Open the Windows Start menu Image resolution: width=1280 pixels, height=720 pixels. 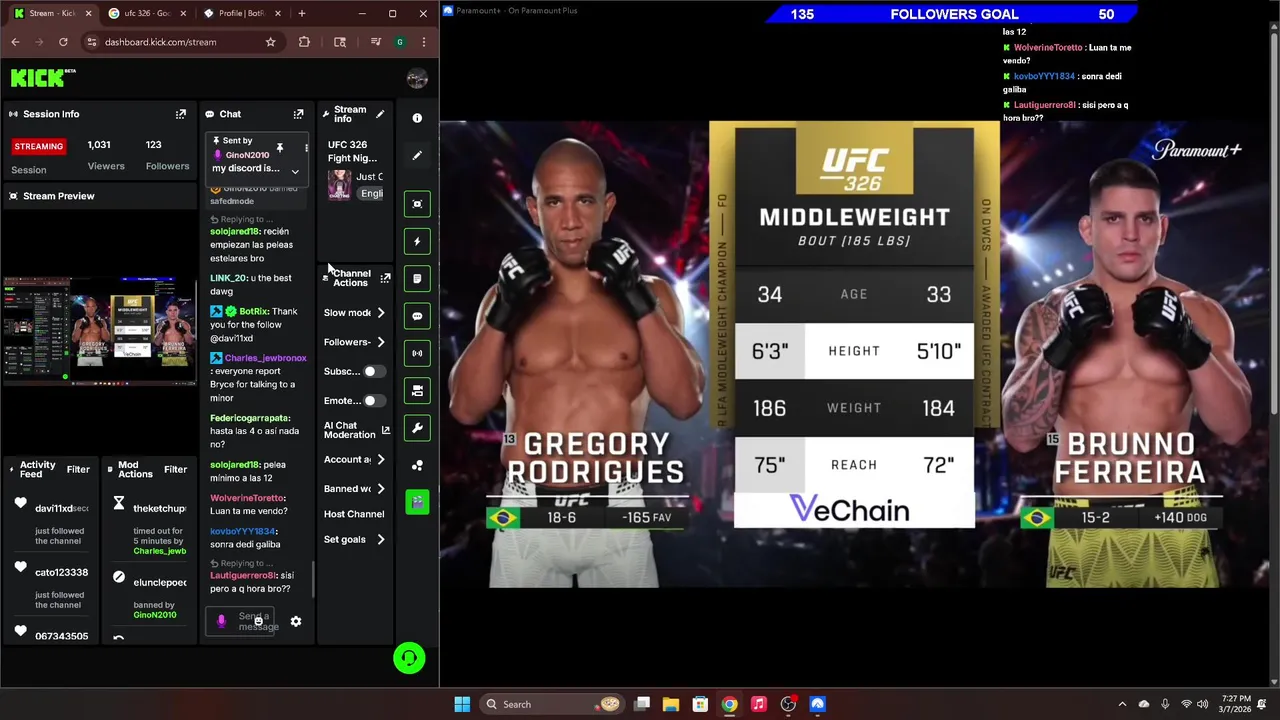click(462, 704)
